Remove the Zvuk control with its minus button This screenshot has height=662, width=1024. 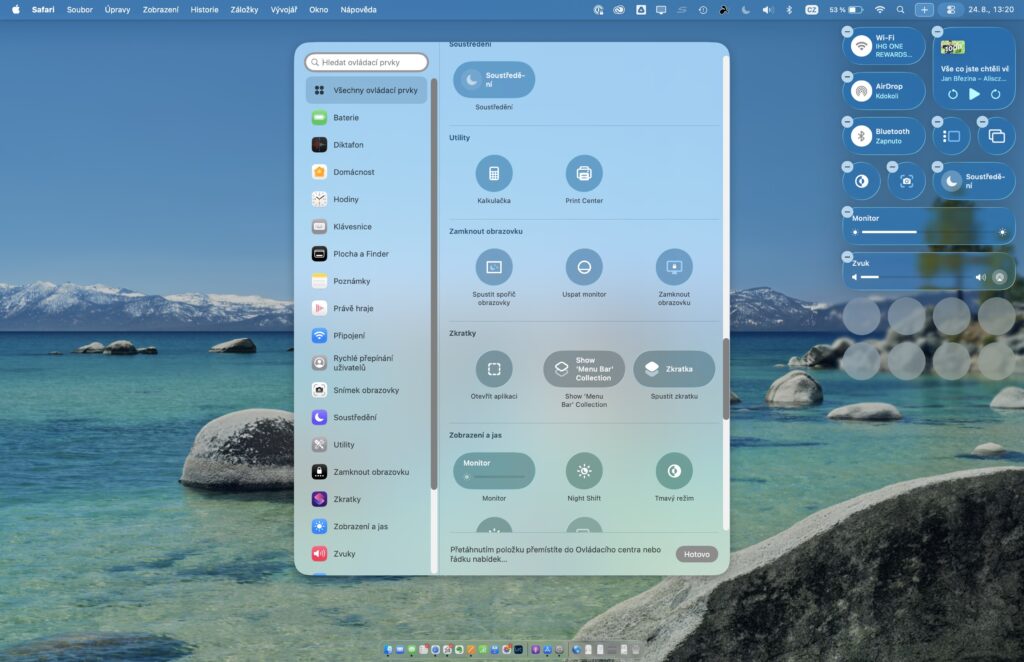[847, 257]
